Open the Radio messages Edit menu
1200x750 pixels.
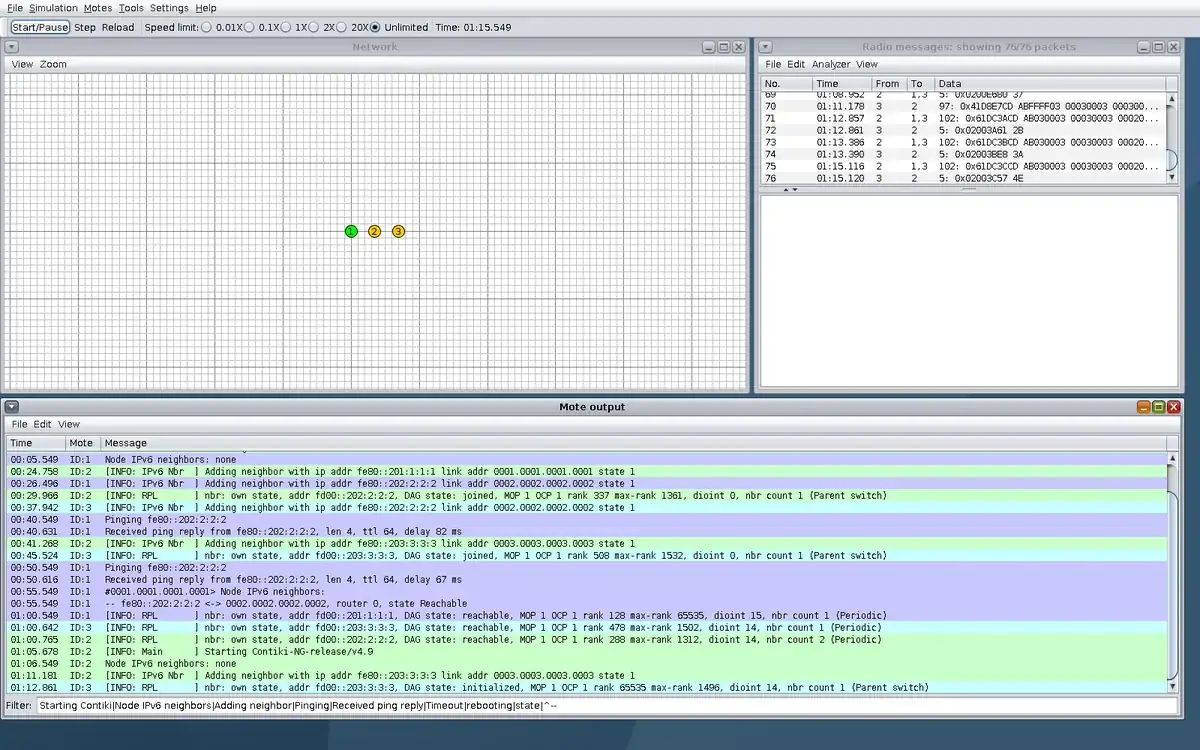[796, 64]
